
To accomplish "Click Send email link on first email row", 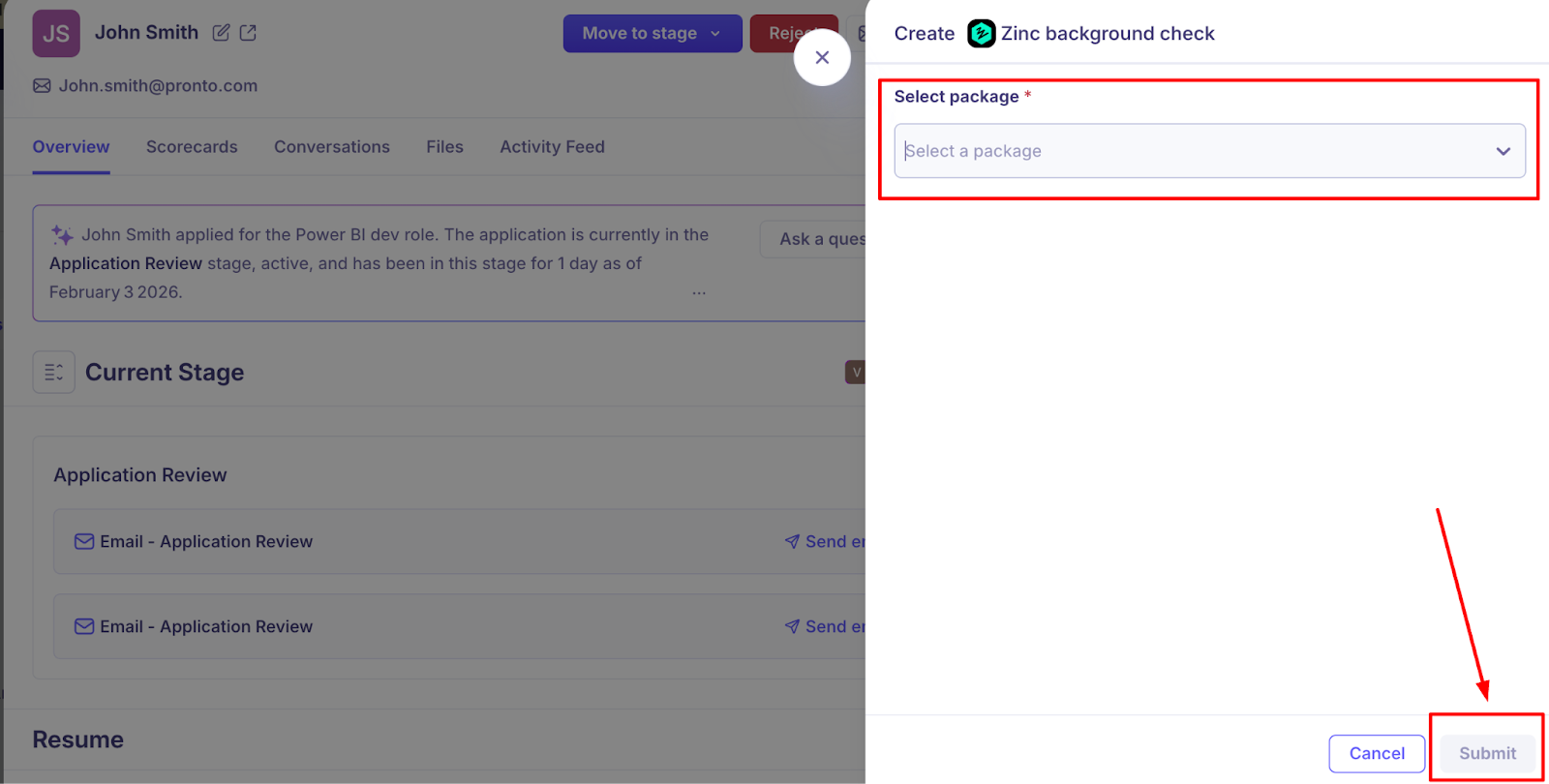I will click(x=825, y=542).
